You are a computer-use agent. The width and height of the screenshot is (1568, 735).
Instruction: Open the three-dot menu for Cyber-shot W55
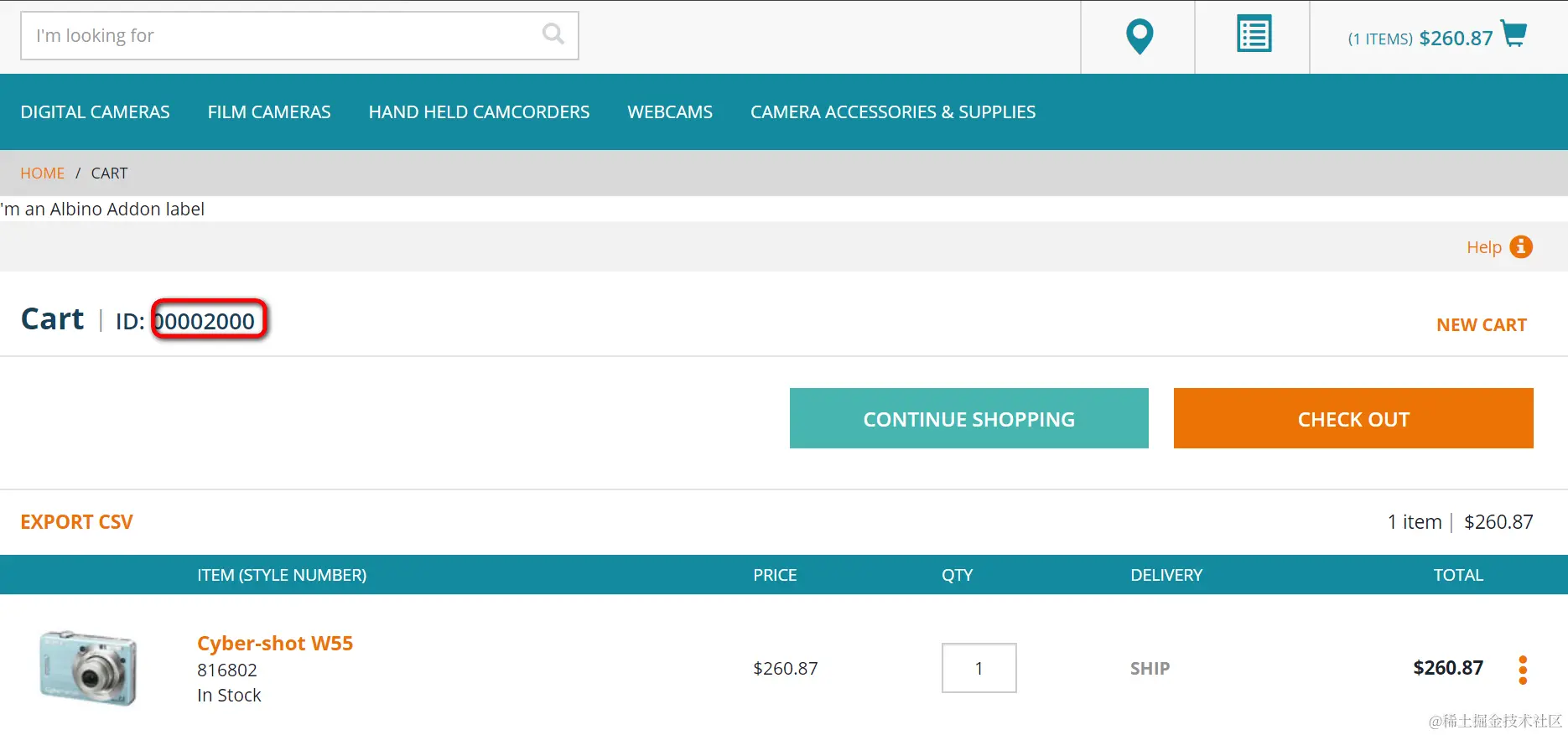click(x=1523, y=670)
